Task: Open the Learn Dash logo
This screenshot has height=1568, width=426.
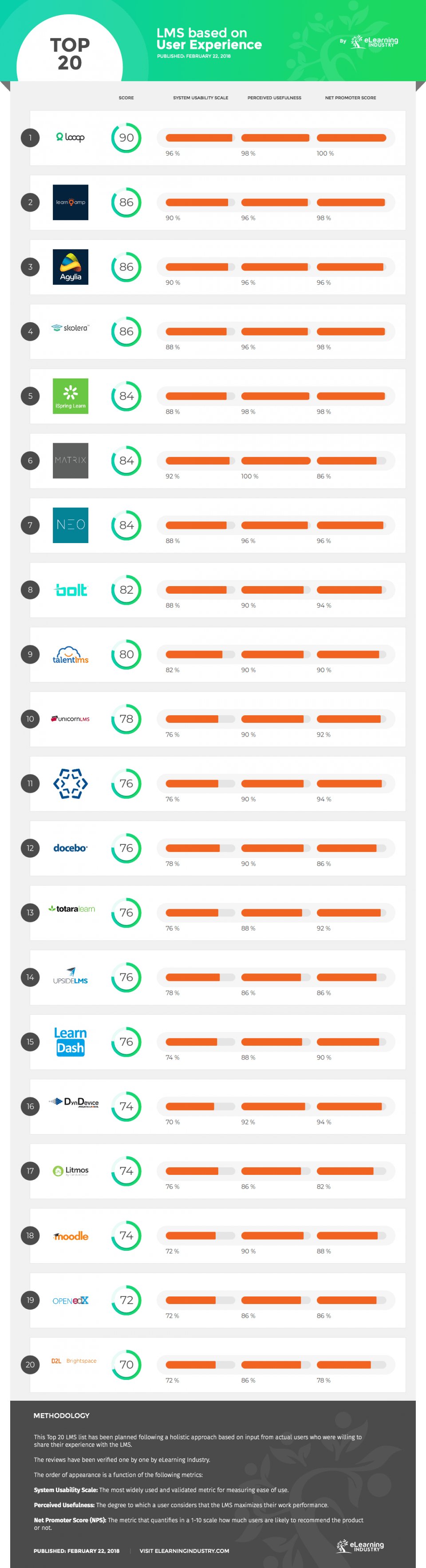Action: 71,1041
